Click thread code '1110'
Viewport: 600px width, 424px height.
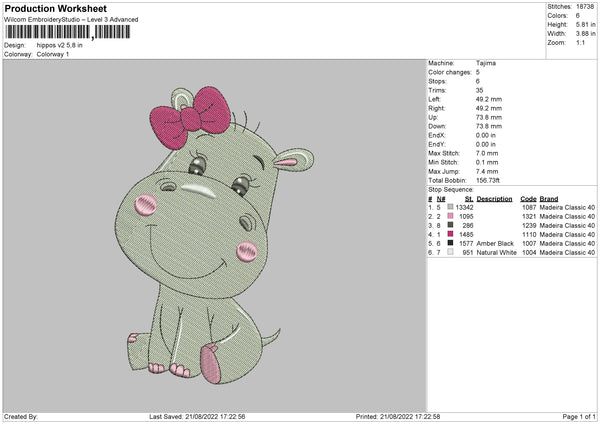click(x=529, y=235)
